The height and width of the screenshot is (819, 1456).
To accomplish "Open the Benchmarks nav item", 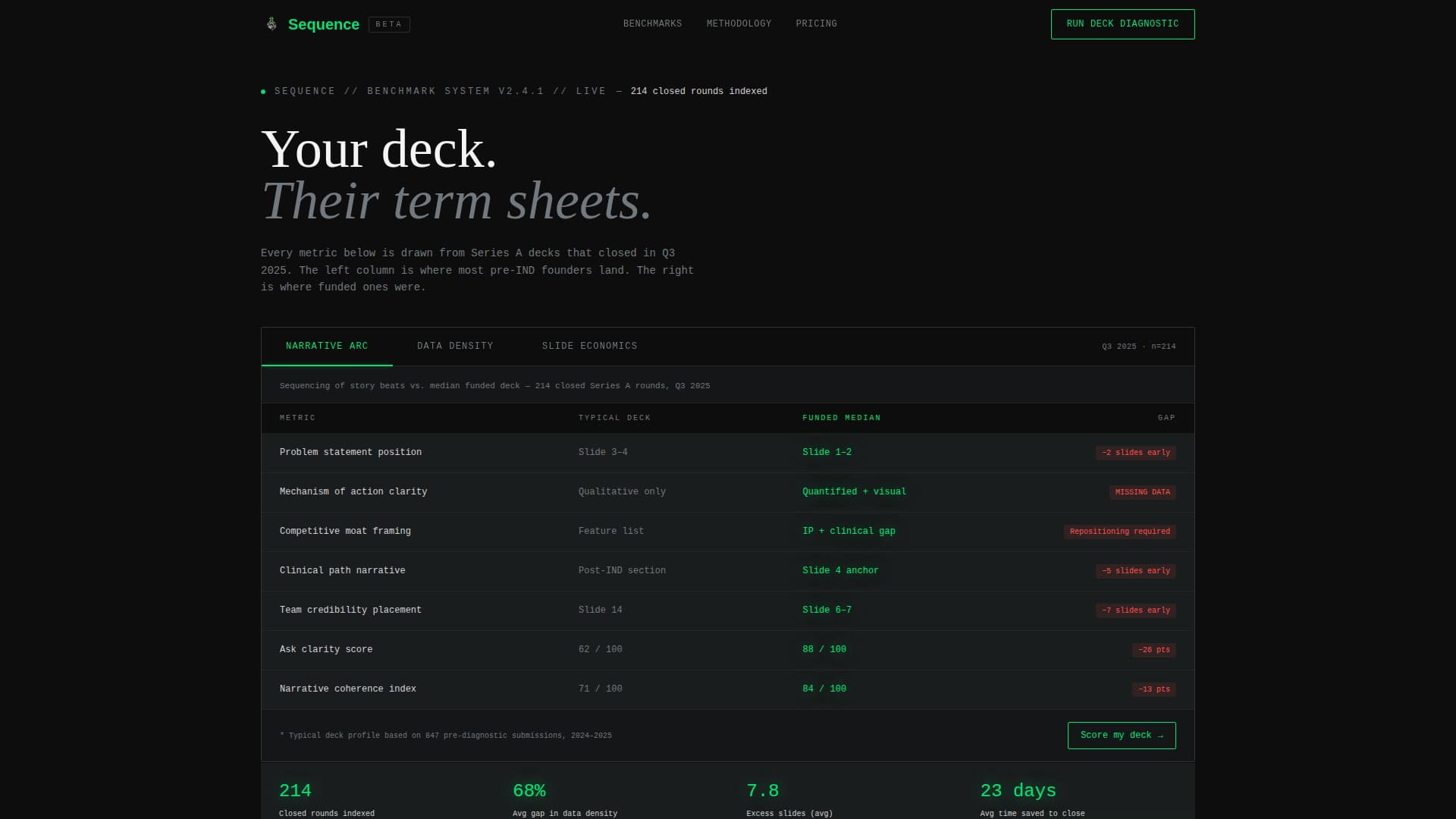I will (652, 24).
